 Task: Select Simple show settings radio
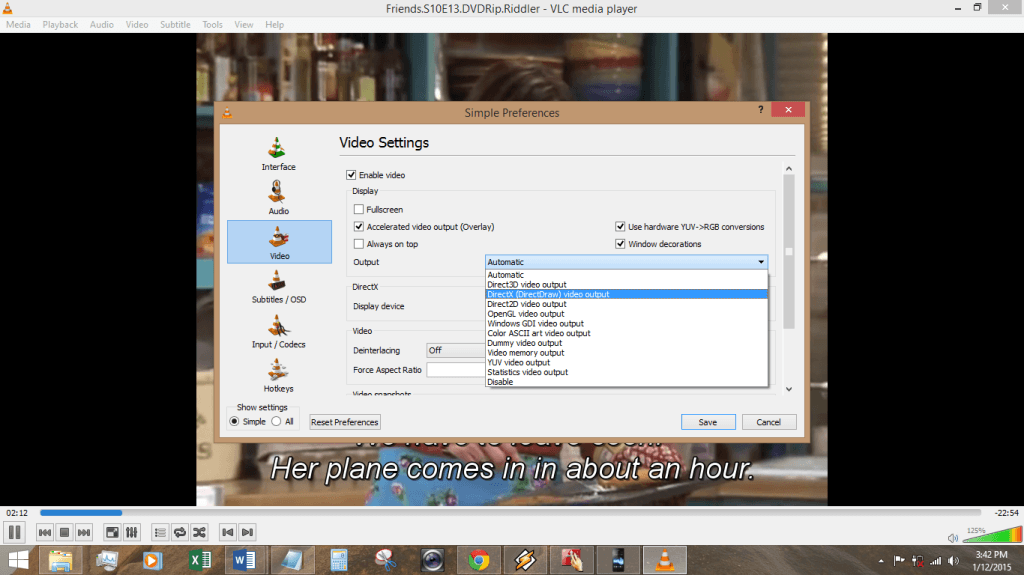click(234, 421)
